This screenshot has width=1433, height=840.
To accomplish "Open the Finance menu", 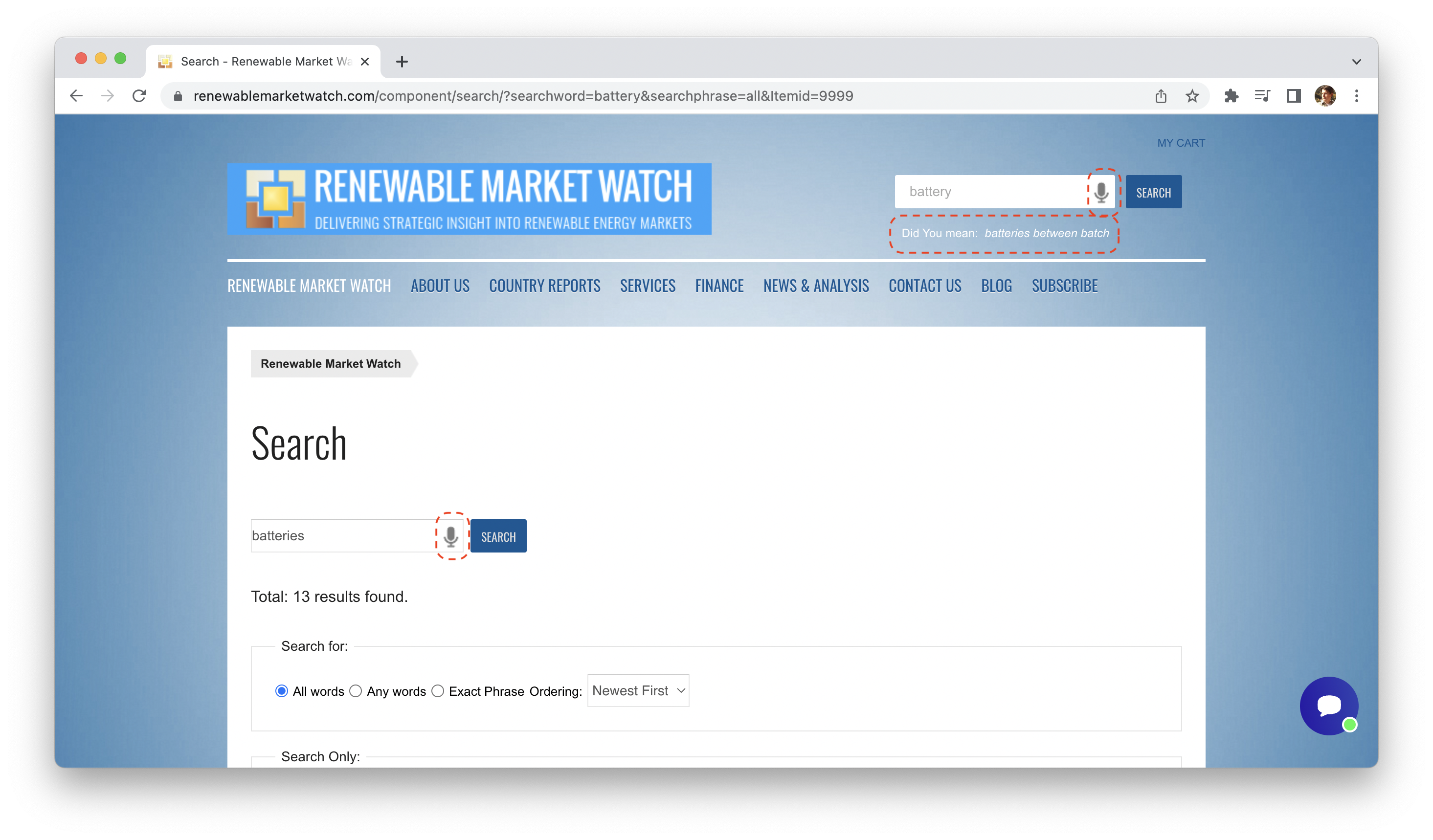I will [x=719, y=286].
